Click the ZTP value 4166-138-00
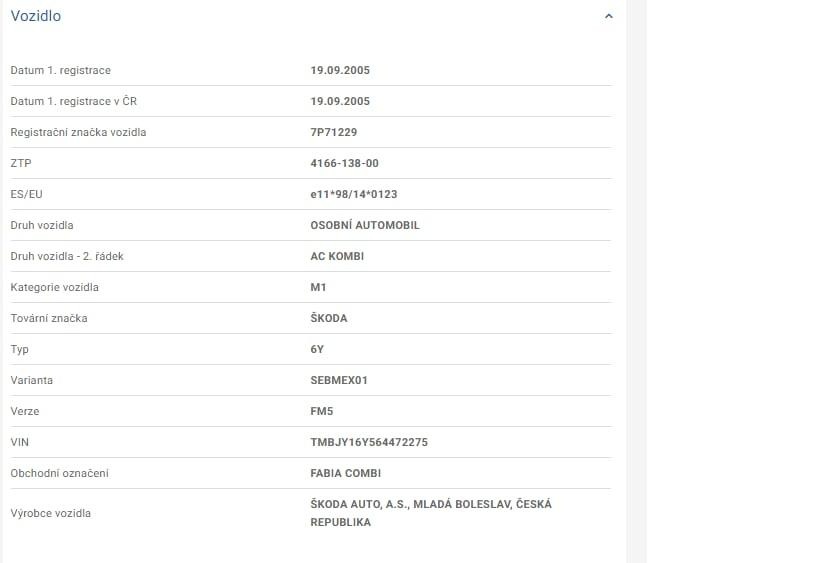 click(x=344, y=163)
